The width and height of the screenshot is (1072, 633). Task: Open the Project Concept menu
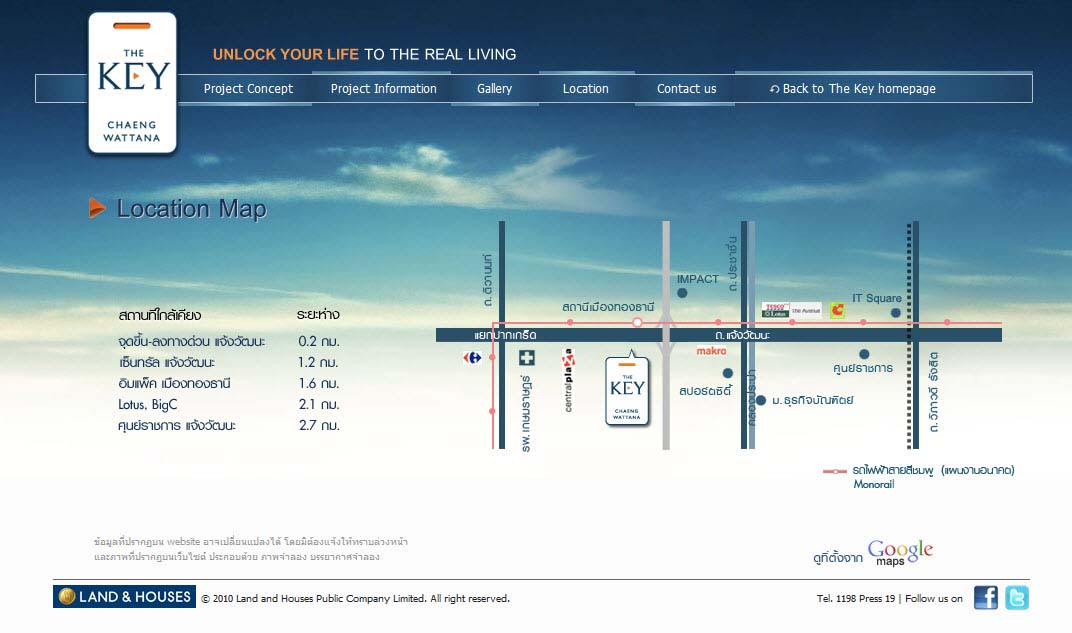pos(248,89)
